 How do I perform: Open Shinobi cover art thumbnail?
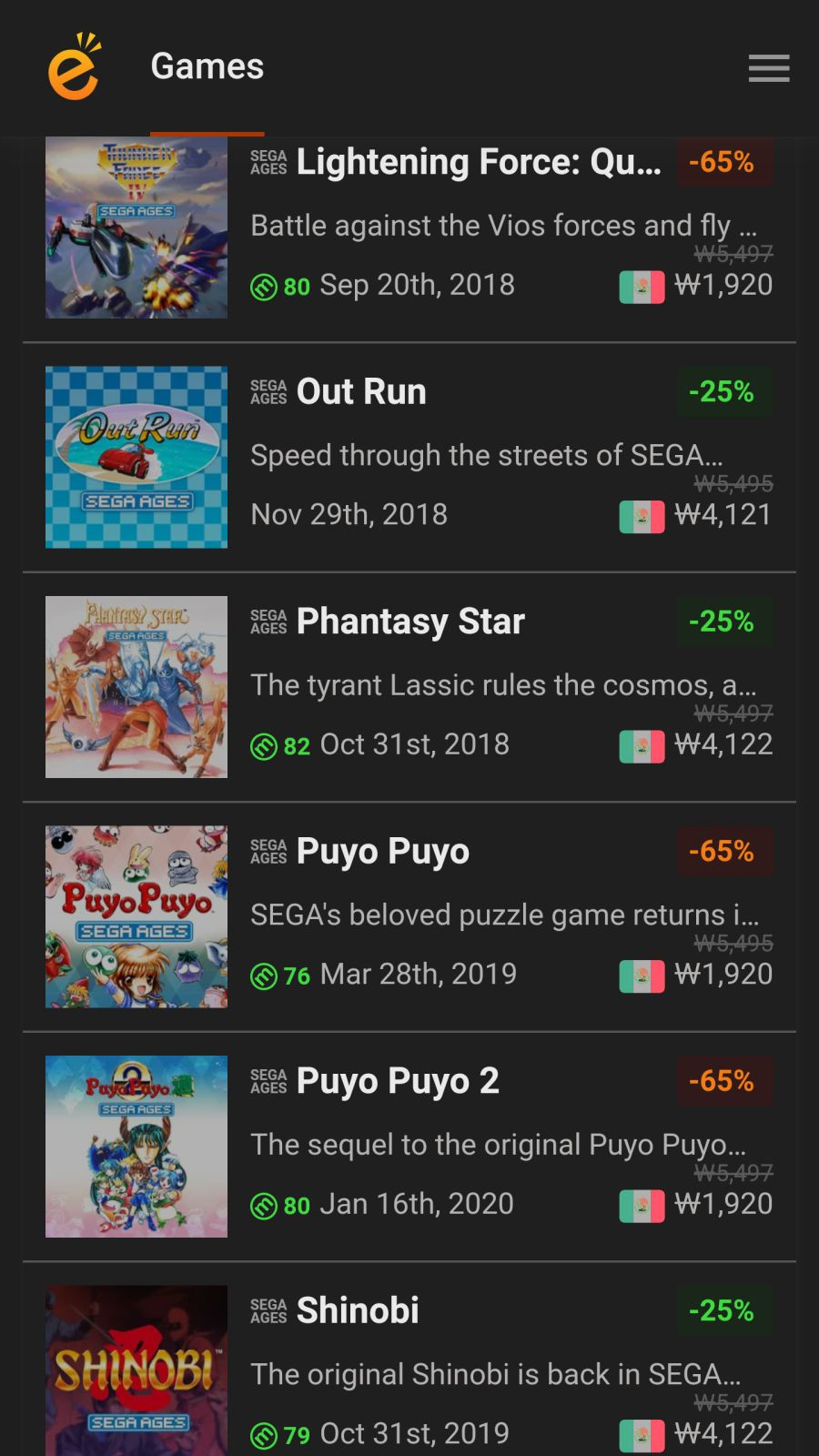[x=136, y=1370]
